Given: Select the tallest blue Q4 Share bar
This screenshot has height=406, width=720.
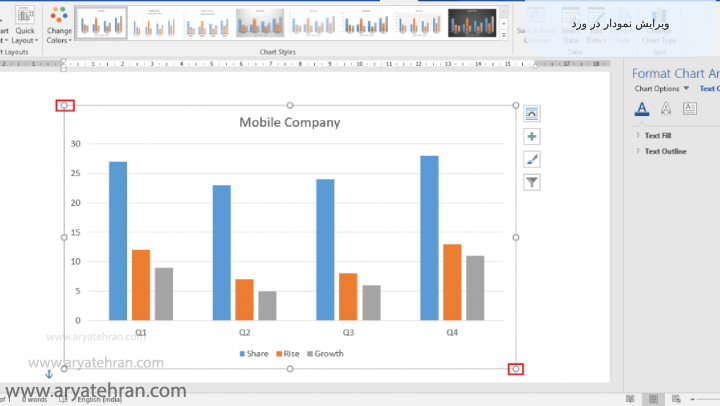Looking at the screenshot, I should click(429, 238).
